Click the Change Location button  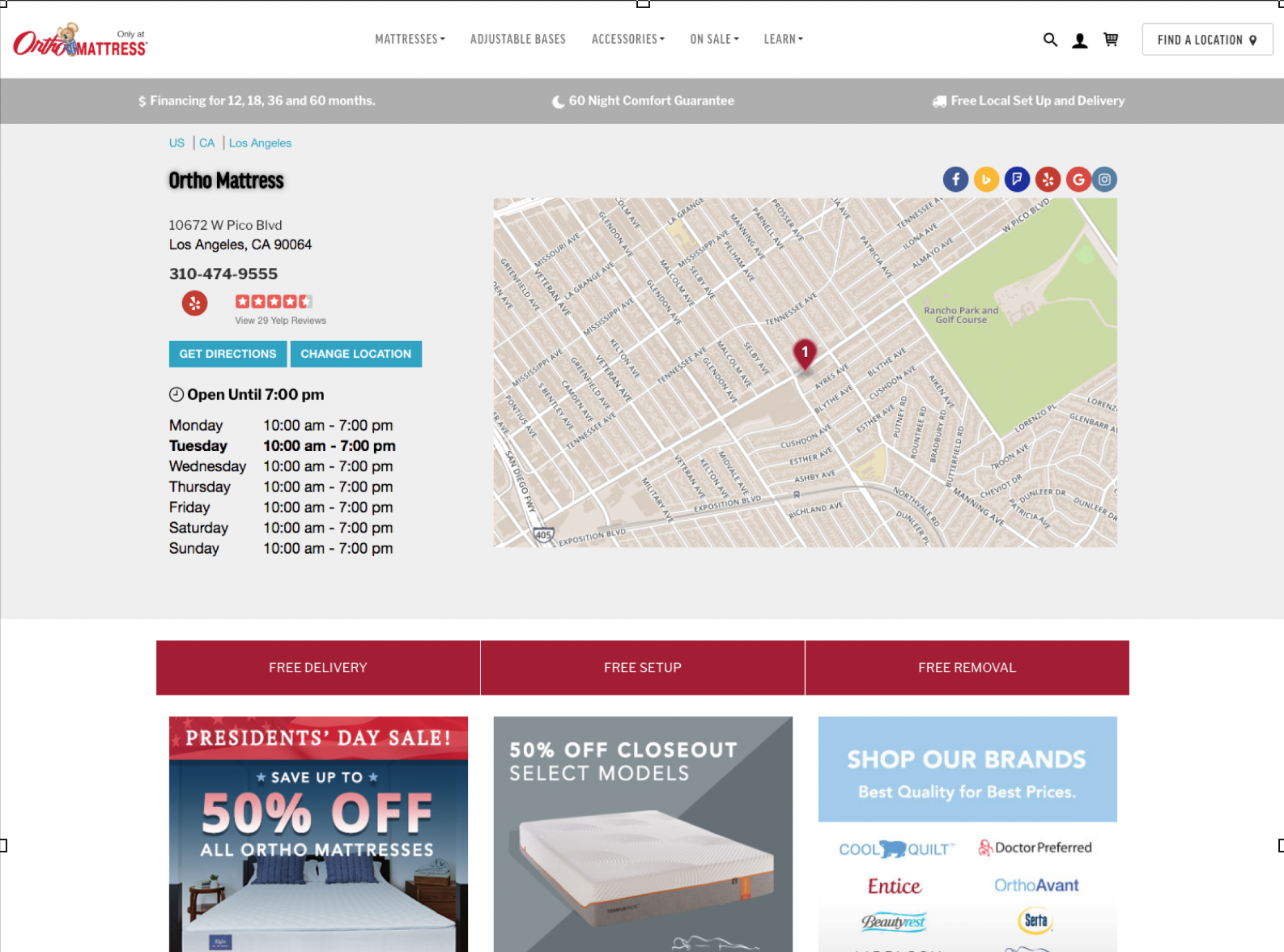(356, 354)
